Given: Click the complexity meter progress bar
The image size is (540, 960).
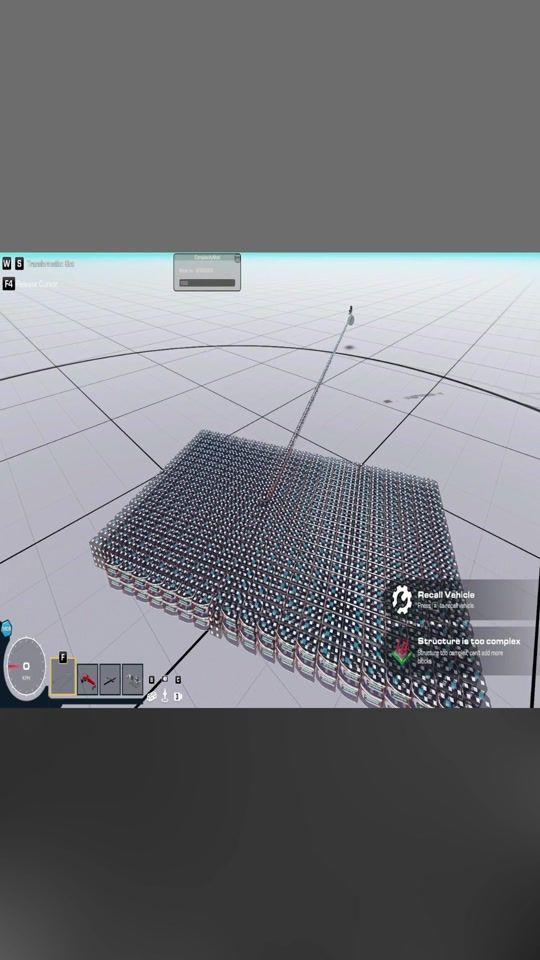Looking at the screenshot, I should (207, 283).
